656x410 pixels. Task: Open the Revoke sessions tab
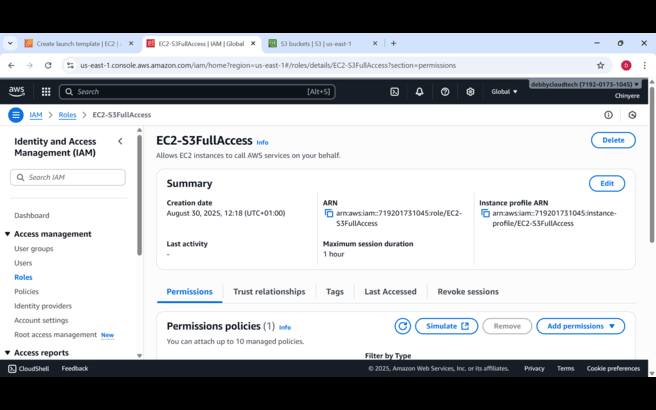coord(468,292)
